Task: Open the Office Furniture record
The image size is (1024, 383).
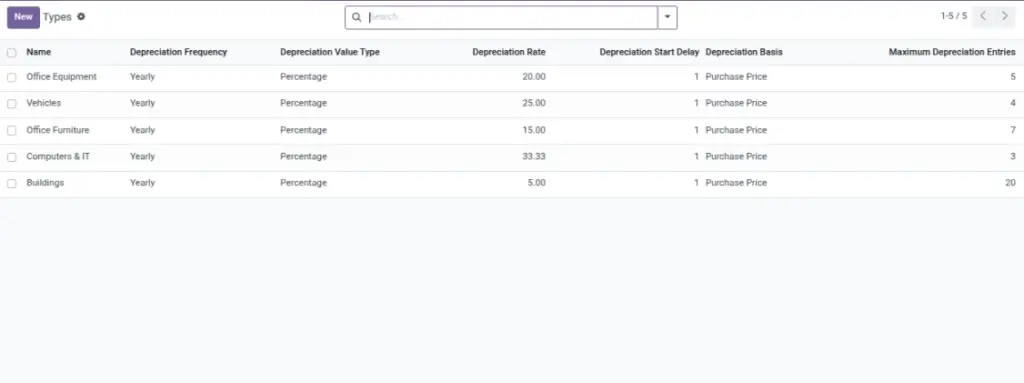Action: pos(57,130)
